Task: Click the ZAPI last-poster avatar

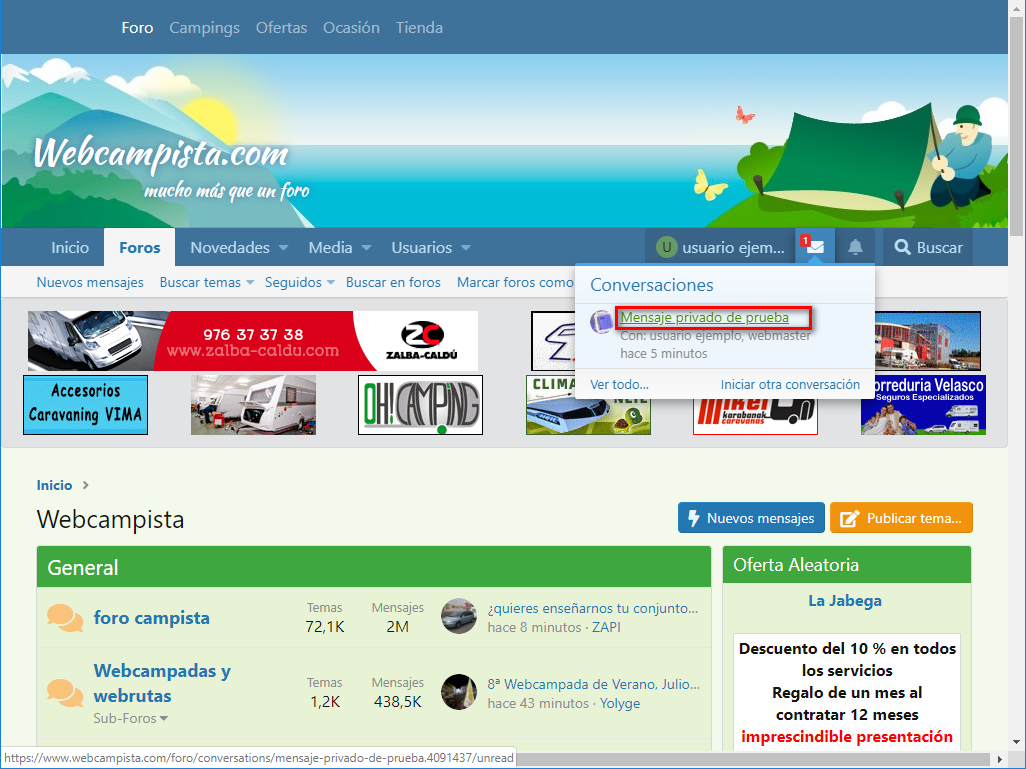Action: pos(459,617)
